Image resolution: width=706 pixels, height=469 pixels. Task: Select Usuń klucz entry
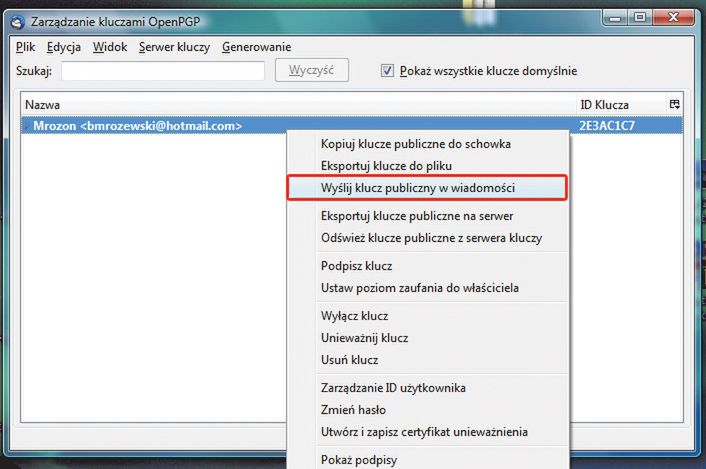click(427, 360)
